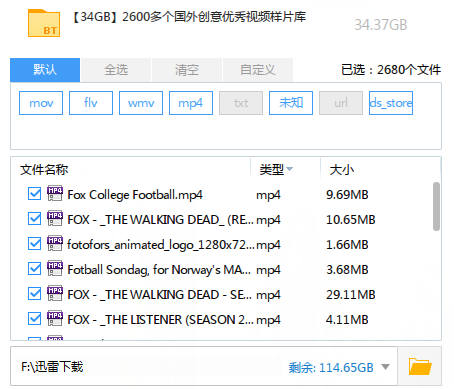Click the 9.69MB size value
Screen dimensions: 454x389
(x=347, y=194)
